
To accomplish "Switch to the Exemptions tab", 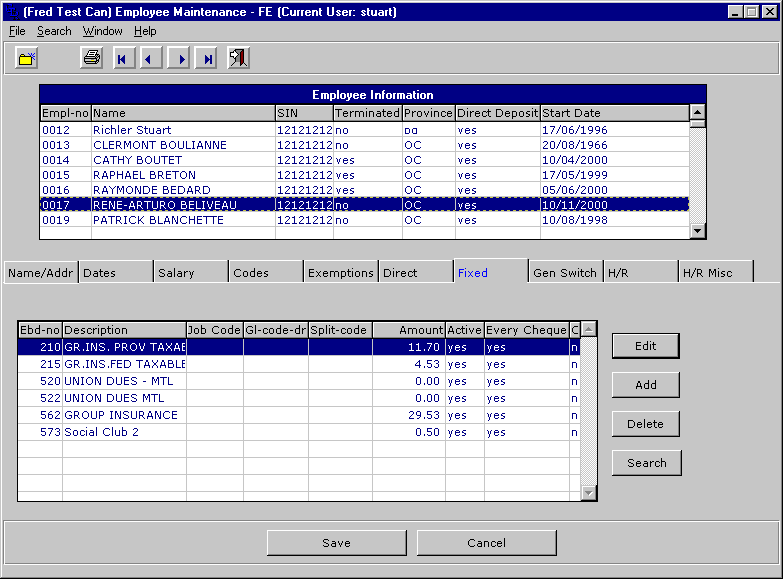I will tap(341, 273).
